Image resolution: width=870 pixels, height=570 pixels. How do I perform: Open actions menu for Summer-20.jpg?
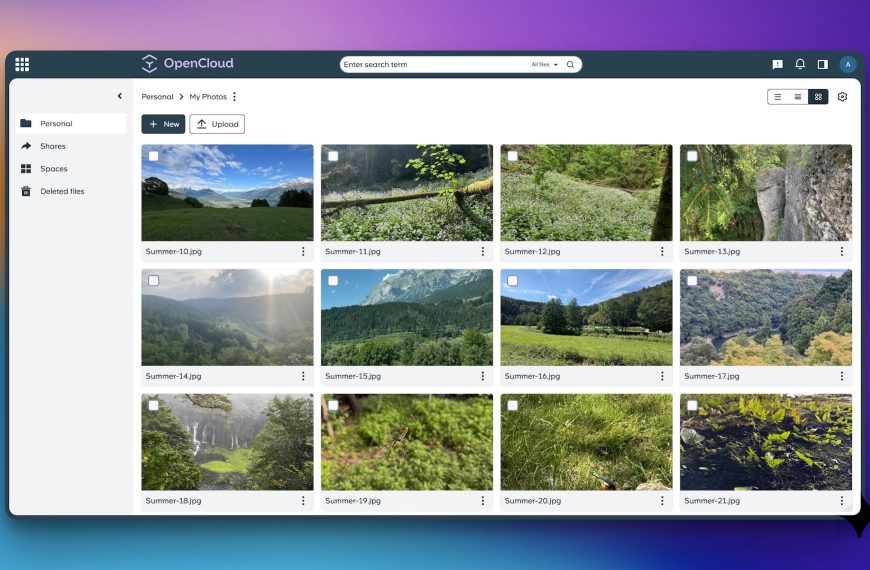point(662,501)
